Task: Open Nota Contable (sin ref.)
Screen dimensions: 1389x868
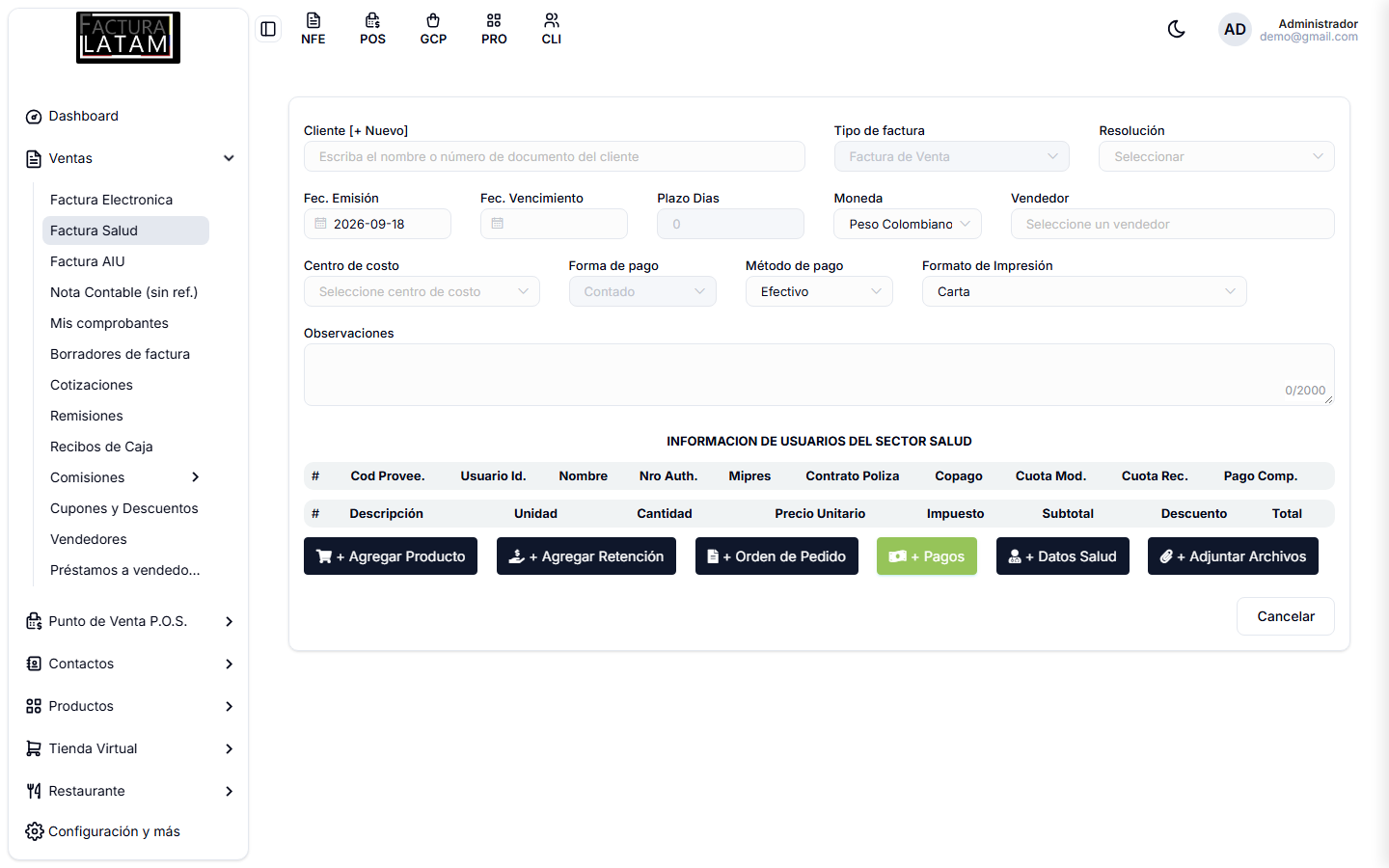Action: pos(125,292)
